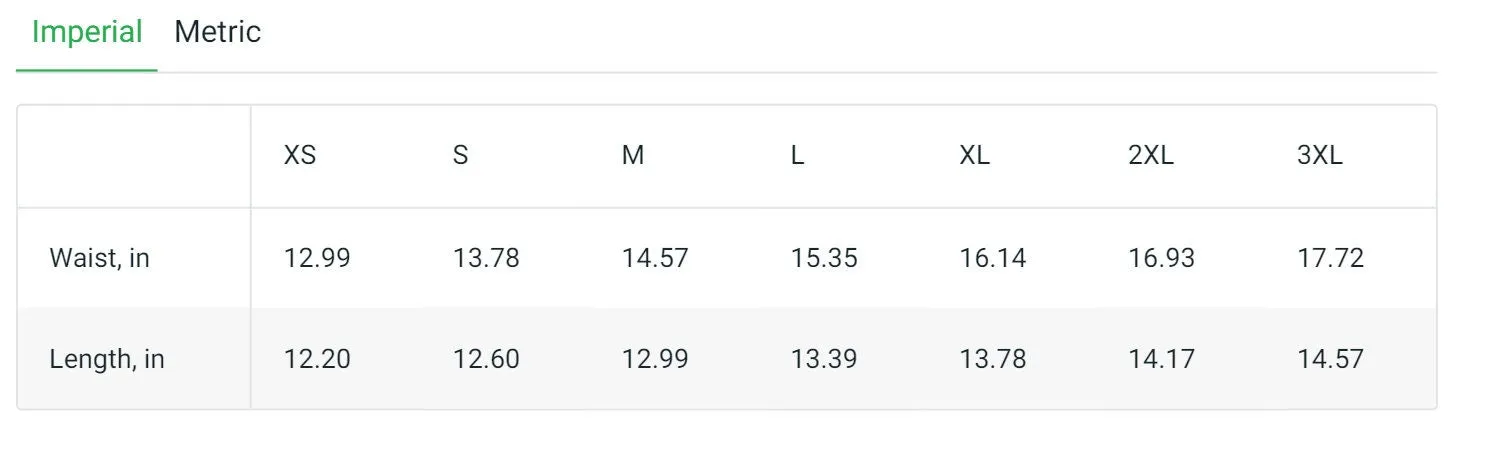Viewport: 1490px width, 452px height.
Task: Click the L waist value 15.35
Action: 824,259
